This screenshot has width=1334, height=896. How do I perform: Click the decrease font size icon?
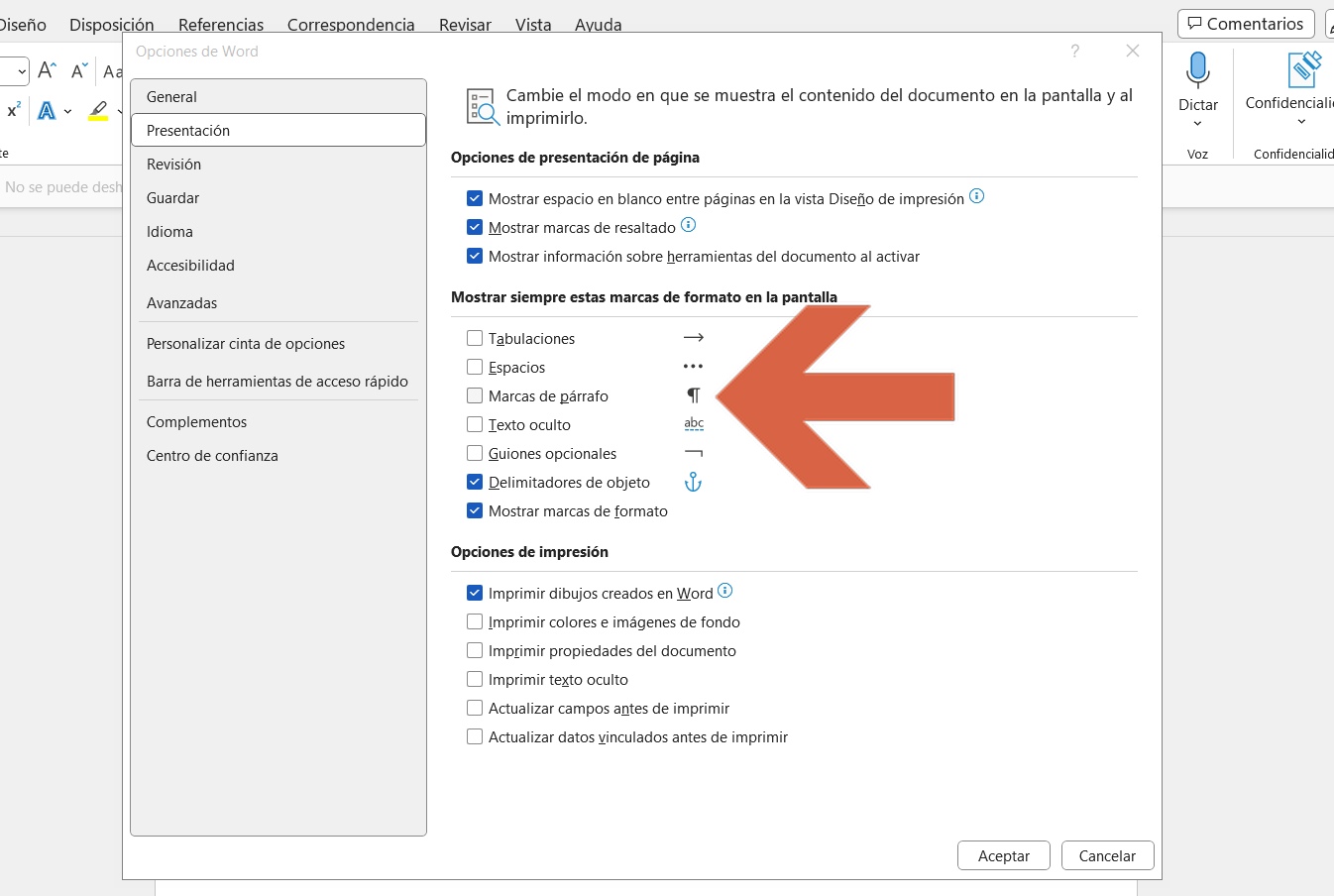point(79,70)
